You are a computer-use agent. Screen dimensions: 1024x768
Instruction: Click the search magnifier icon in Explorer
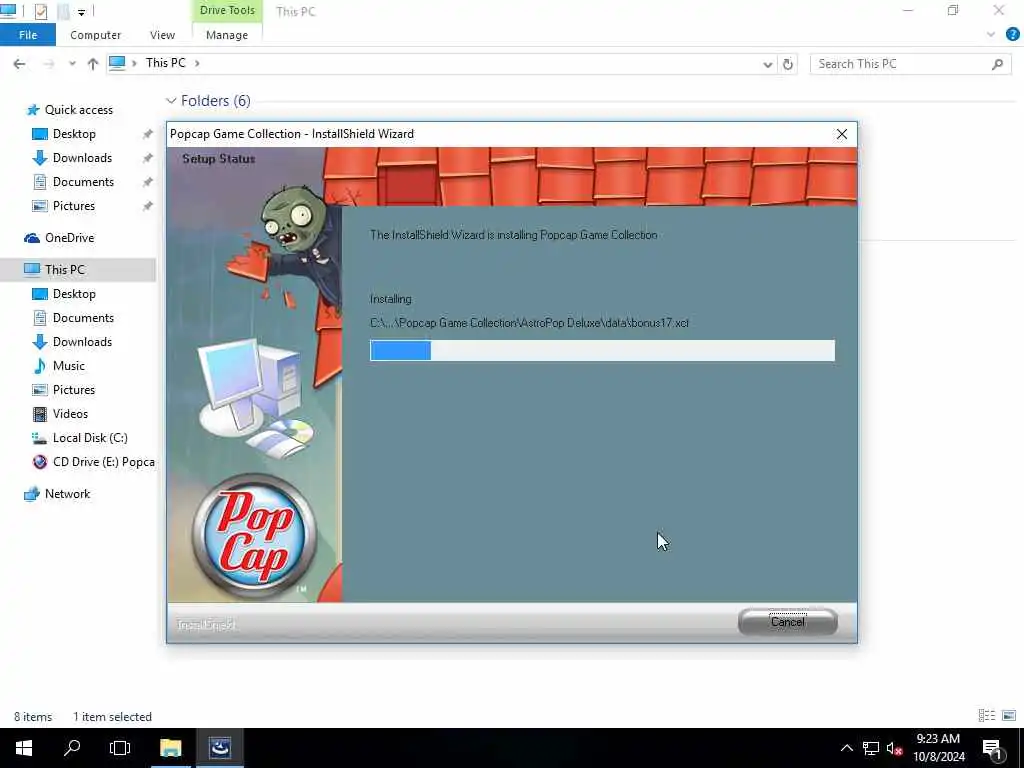point(997,64)
